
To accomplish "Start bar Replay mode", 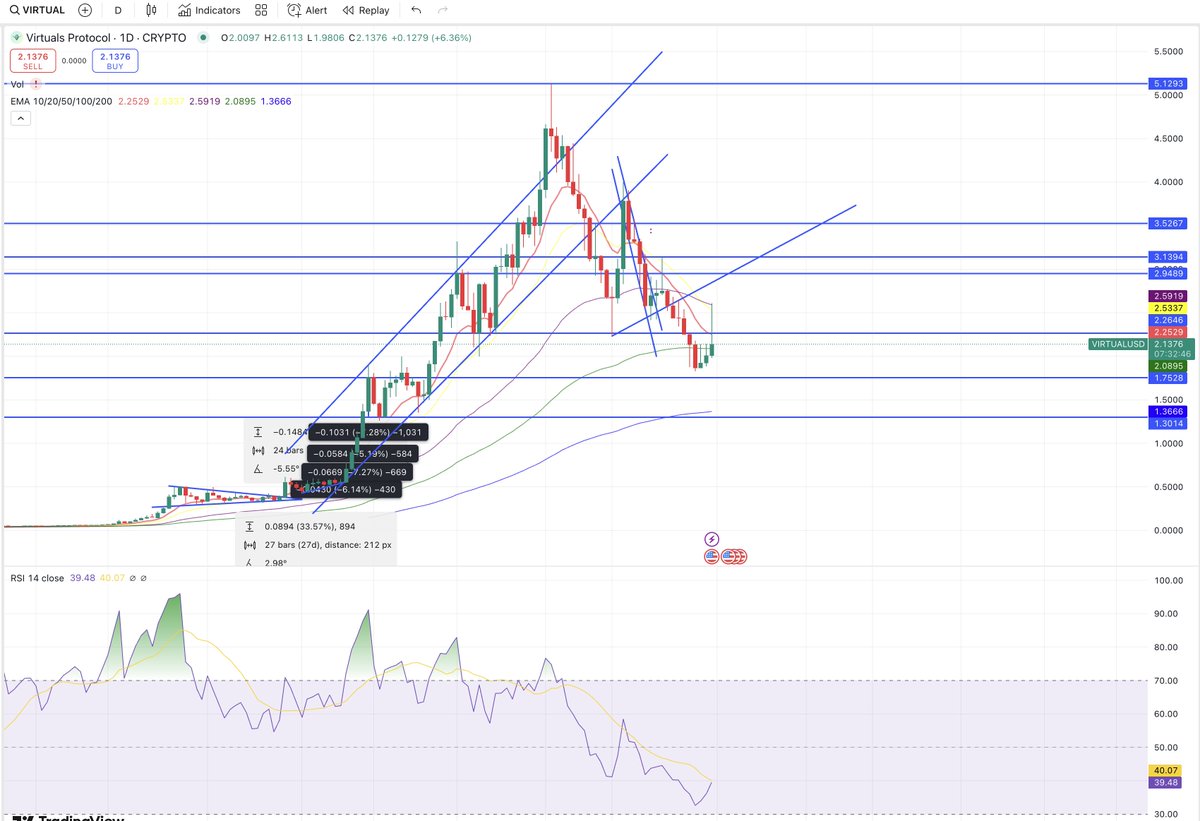I will (365, 10).
